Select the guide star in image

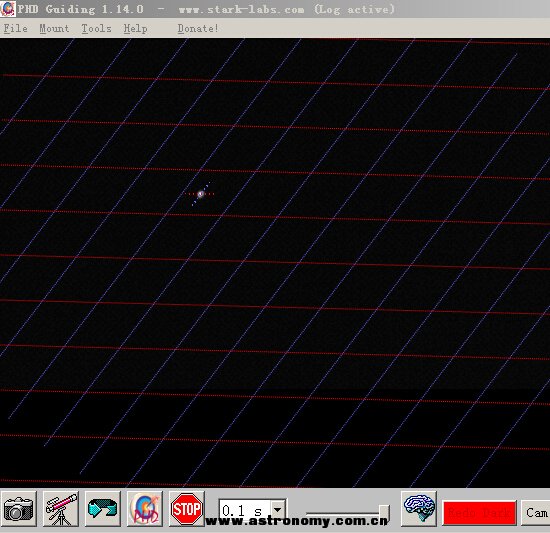pos(201,194)
